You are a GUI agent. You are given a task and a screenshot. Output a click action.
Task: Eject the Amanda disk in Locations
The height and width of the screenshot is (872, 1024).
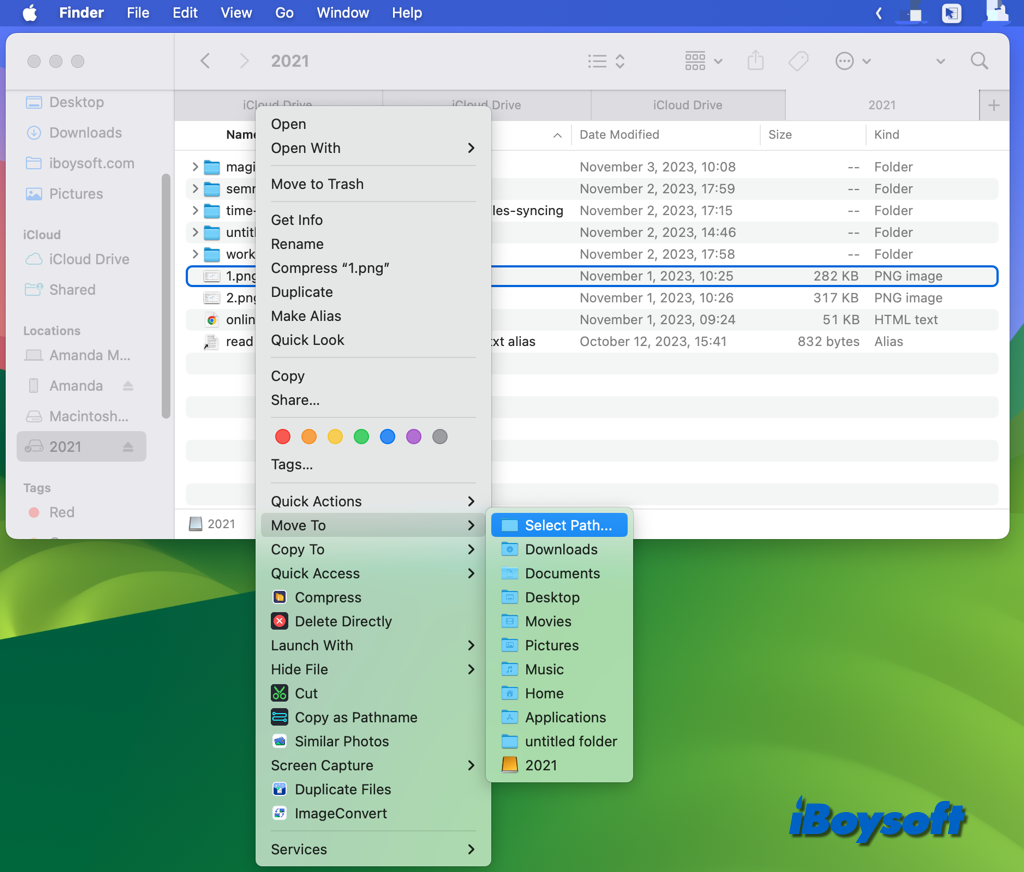[x=127, y=385]
